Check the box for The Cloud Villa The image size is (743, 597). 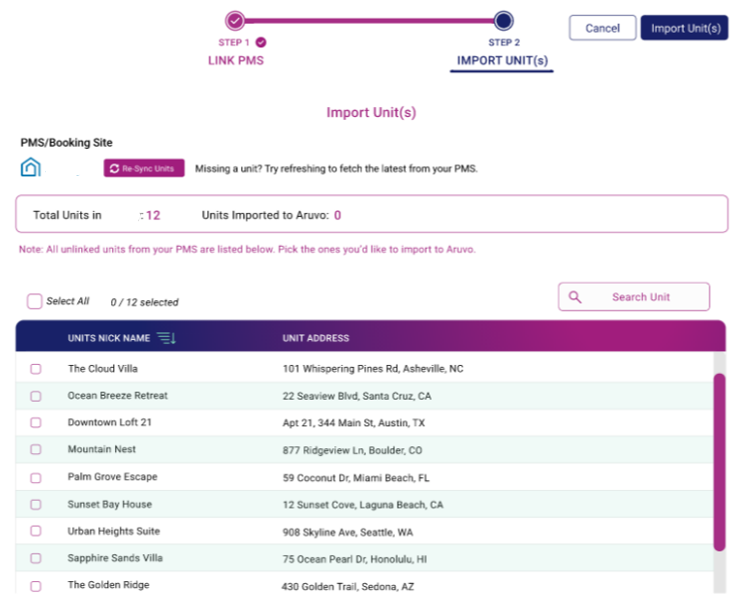36,369
